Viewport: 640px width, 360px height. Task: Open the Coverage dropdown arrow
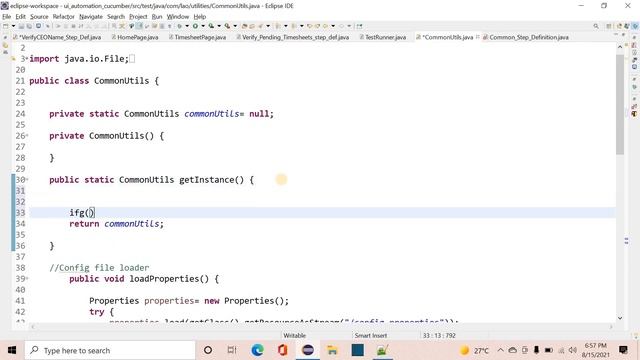219,26
